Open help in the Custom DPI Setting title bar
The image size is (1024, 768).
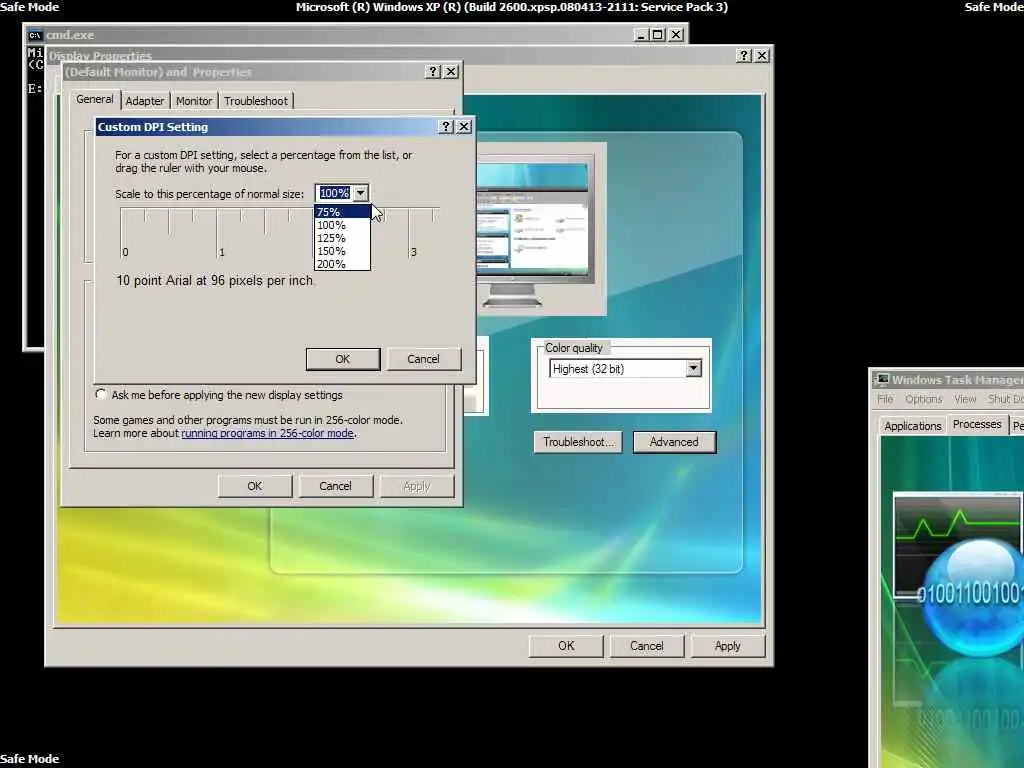click(445, 127)
